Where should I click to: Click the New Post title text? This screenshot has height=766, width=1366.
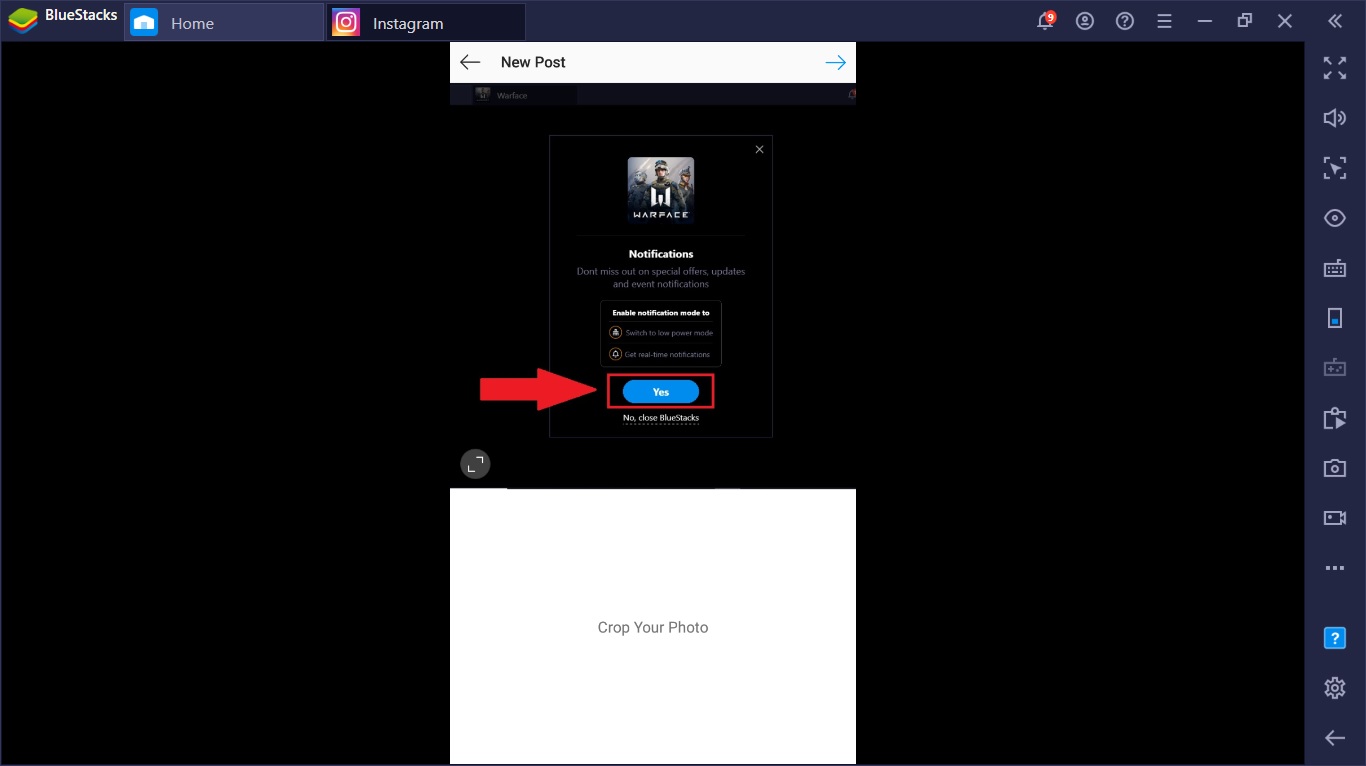click(533, 62)
